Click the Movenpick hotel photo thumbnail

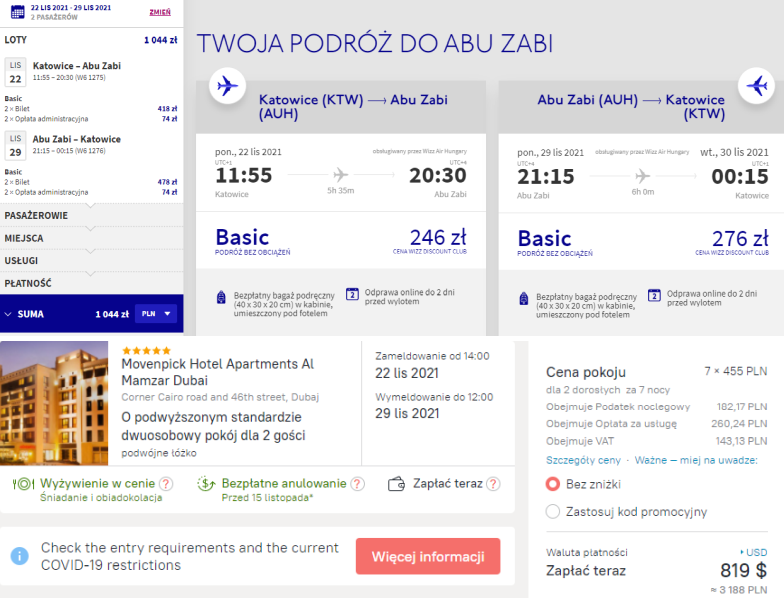pyautogui.click(x=54, y=403)
